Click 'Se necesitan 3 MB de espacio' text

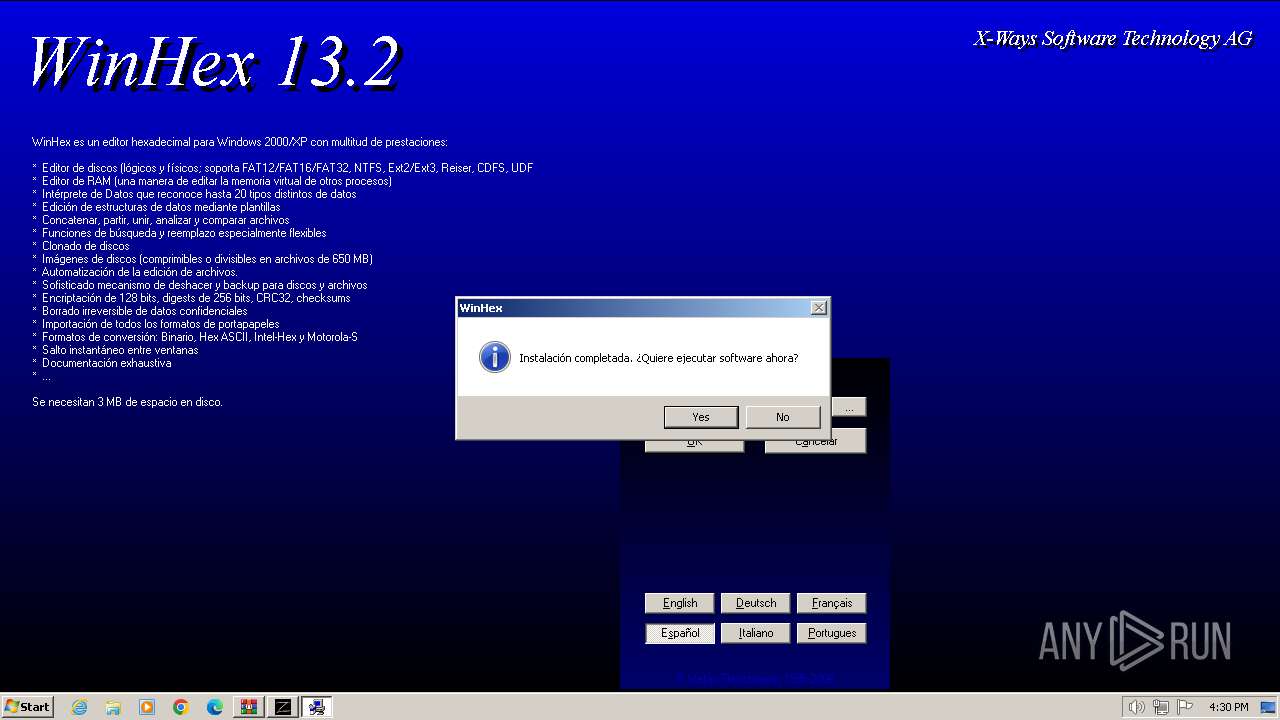(127, 402)
